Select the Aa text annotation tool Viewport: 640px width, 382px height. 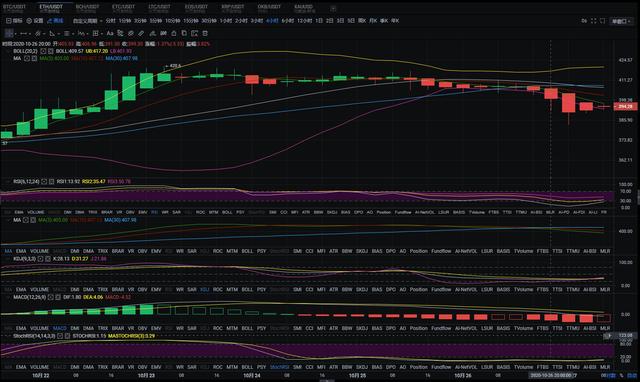[x=110, y=33]
